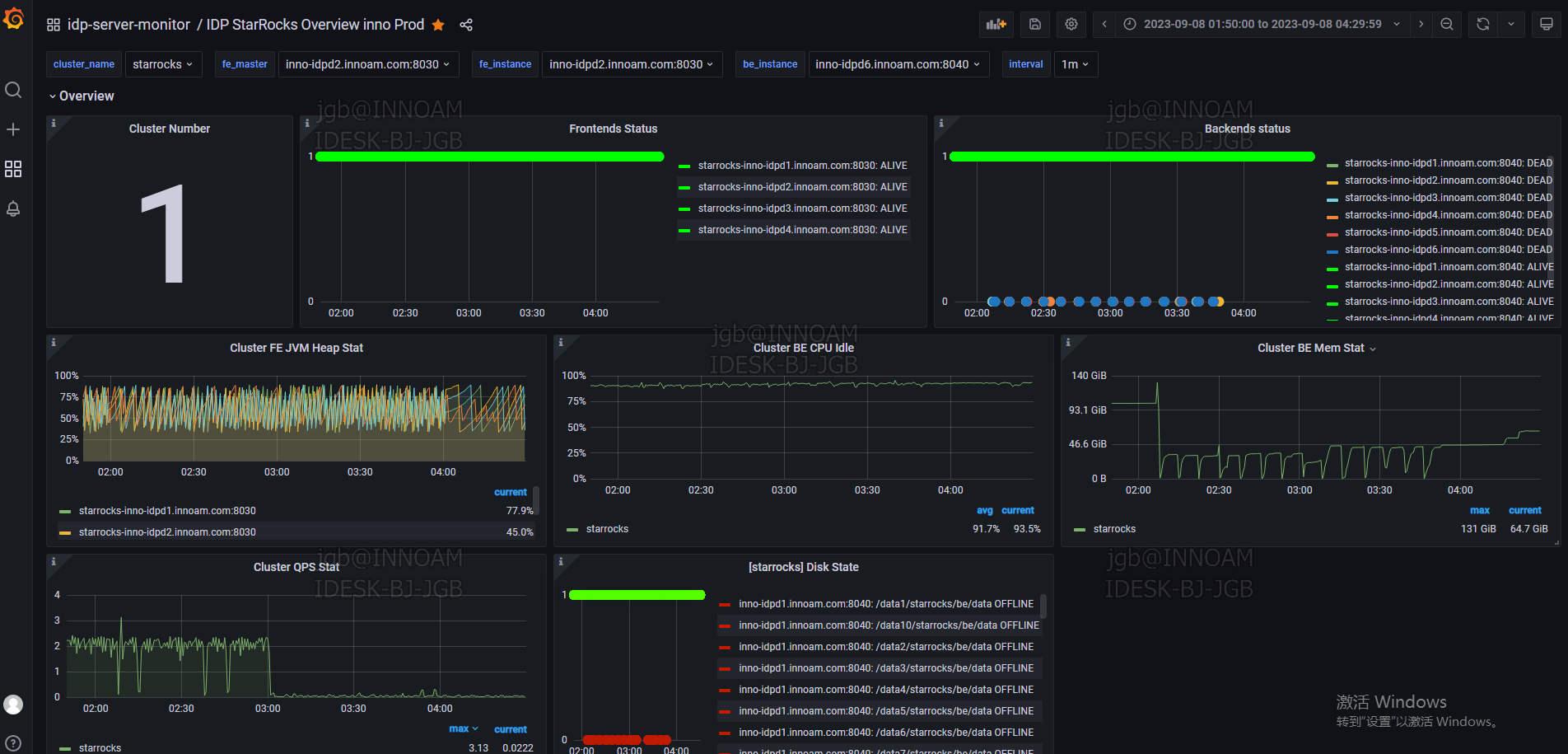Click IDP StarRocks Overview inno Prod title
Screen dimensions: 1568x754
click(x=315, y=25)
